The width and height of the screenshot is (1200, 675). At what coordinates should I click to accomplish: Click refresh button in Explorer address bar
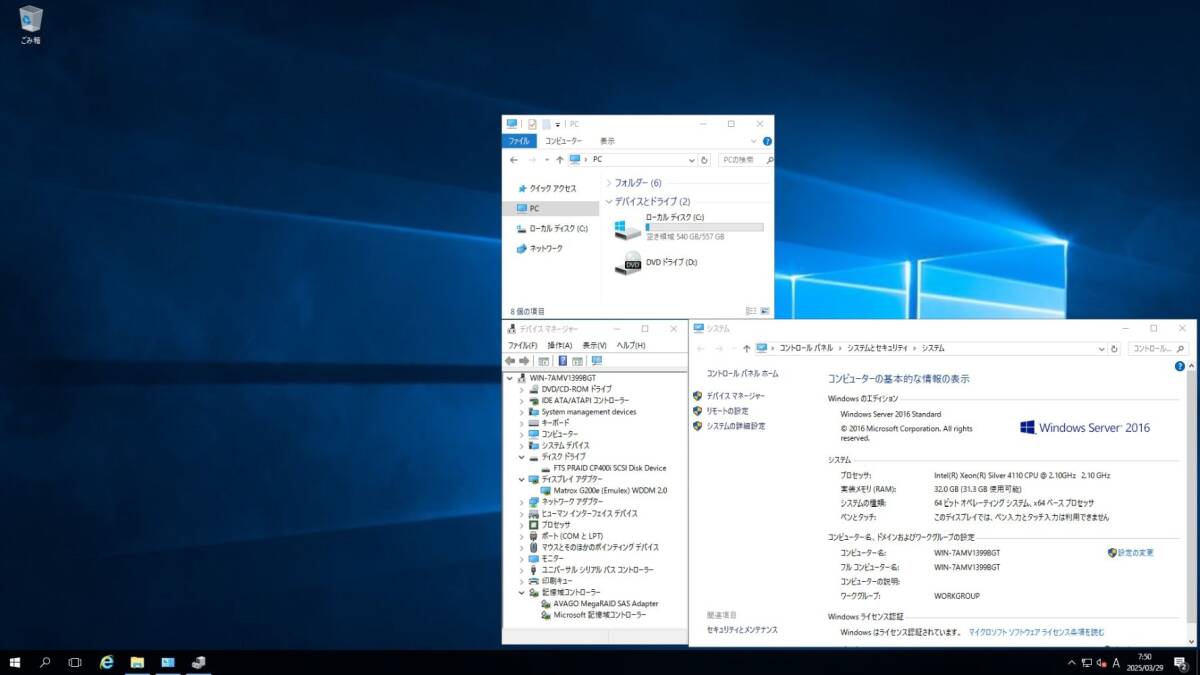pos(704,160)
